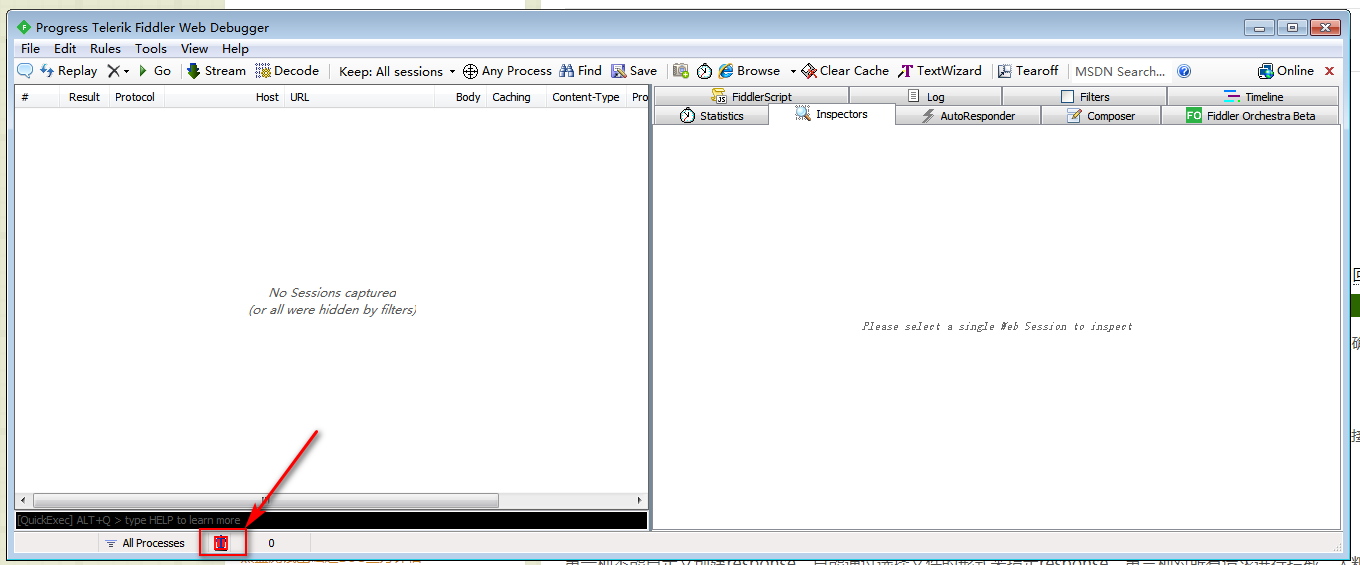Select the Any Process target picker

(507, 71)
